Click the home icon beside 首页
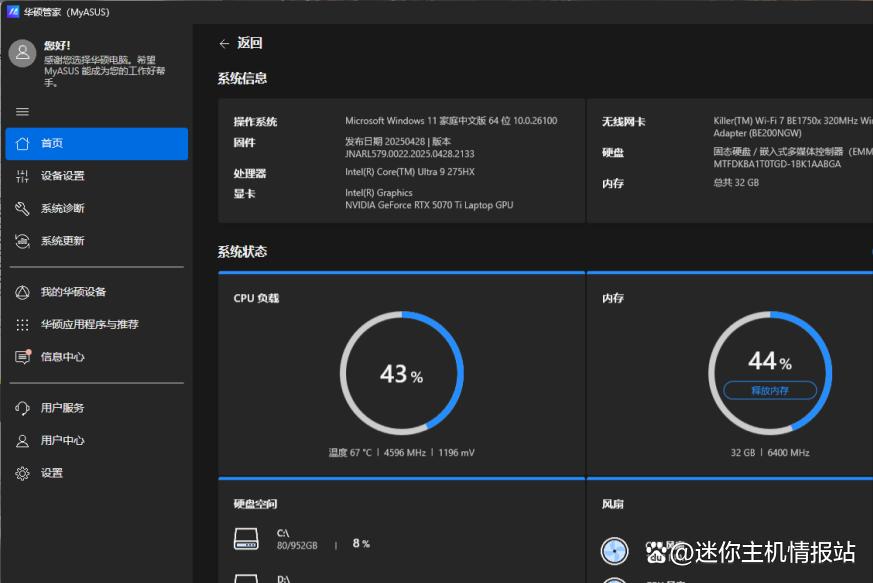Screen dimensions: 873x583 tap(22, 144)
